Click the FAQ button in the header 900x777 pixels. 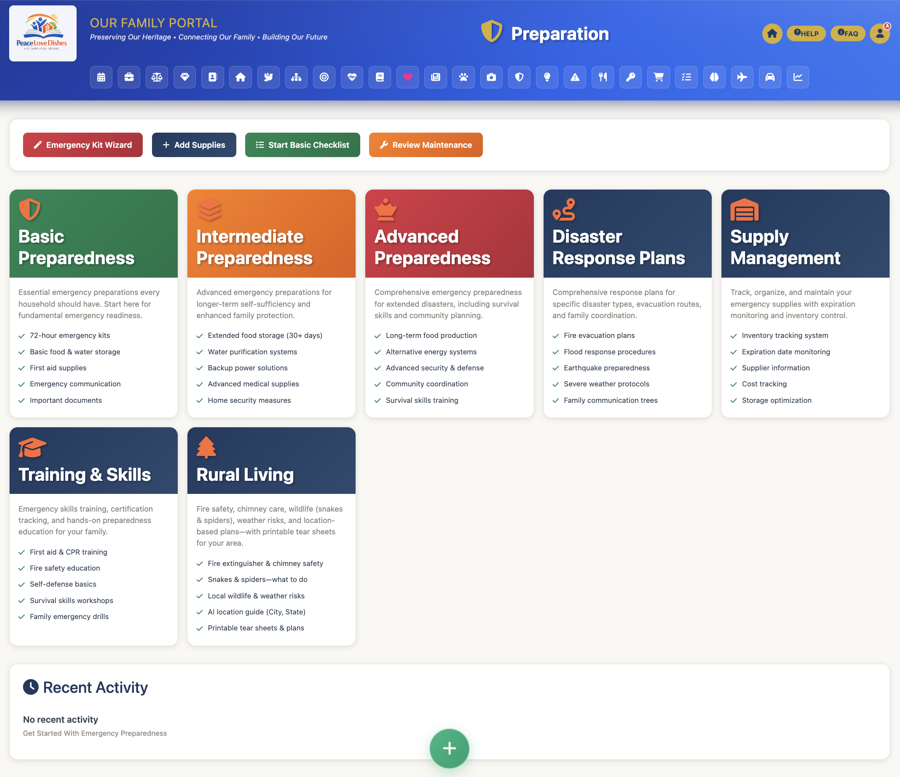848,33
